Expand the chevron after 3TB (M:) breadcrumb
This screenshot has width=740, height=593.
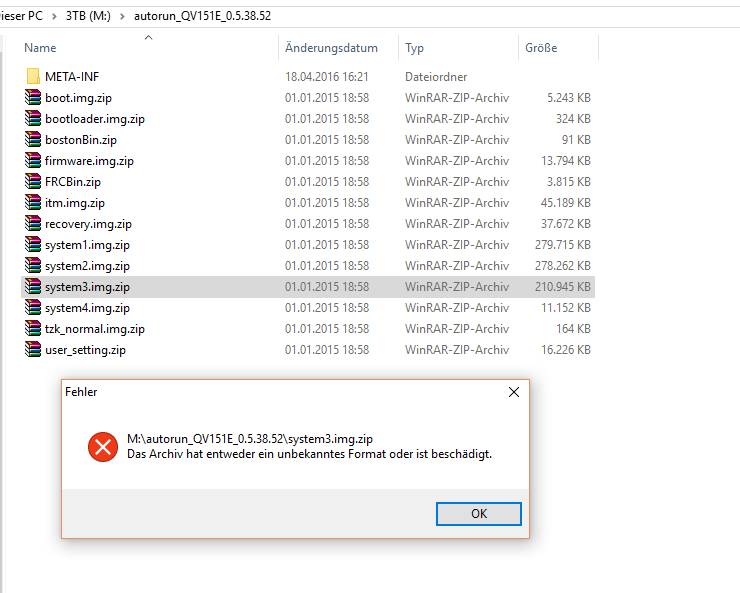click(x=122, y=16)
